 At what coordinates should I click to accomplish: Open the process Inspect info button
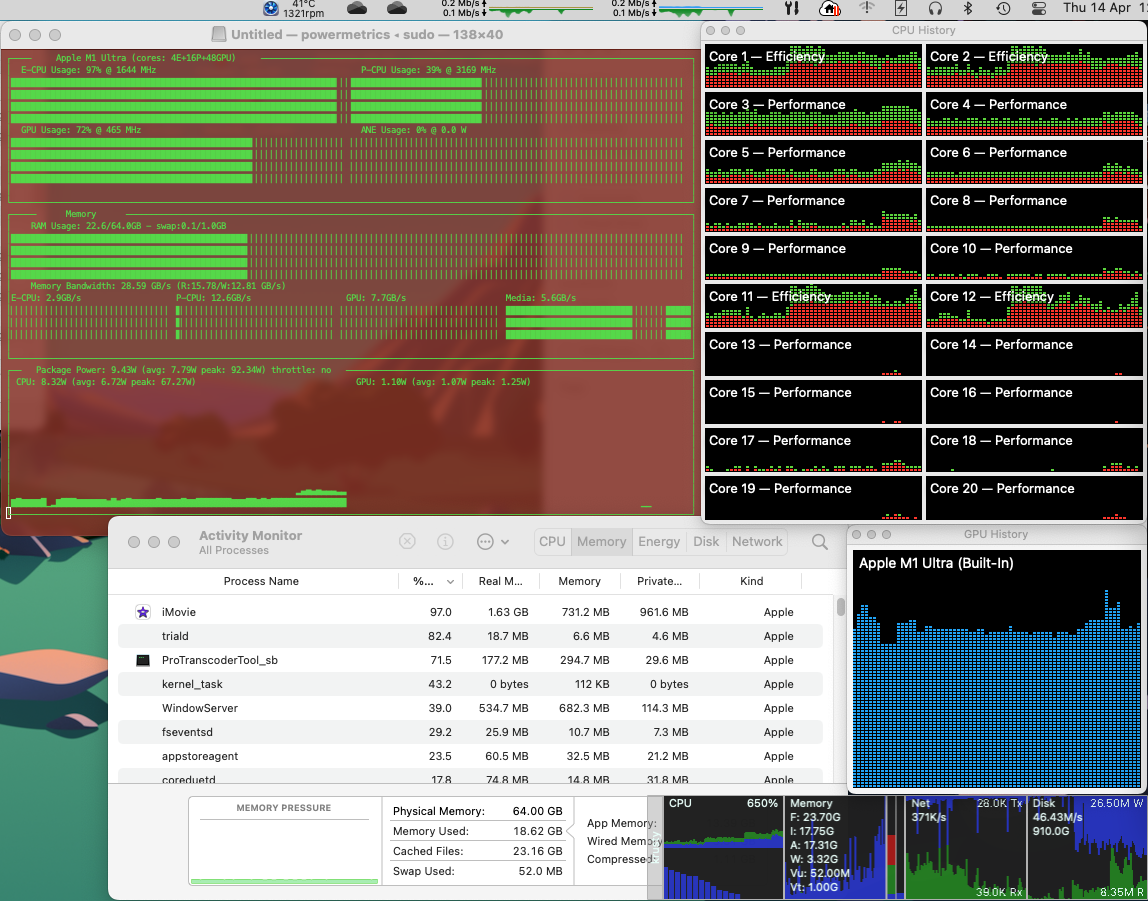[x=445, y=541]
